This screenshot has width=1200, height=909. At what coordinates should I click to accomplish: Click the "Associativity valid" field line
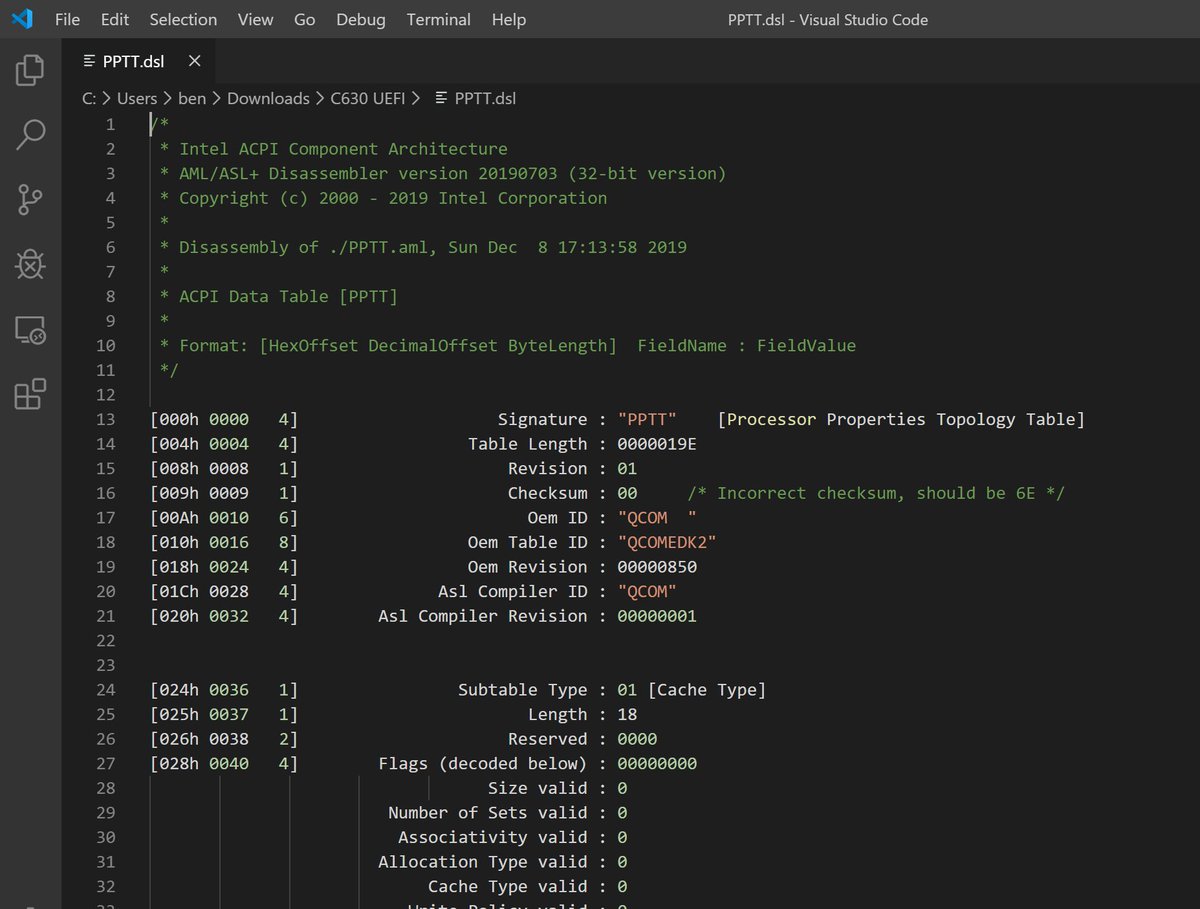click(x=513, y=837)
